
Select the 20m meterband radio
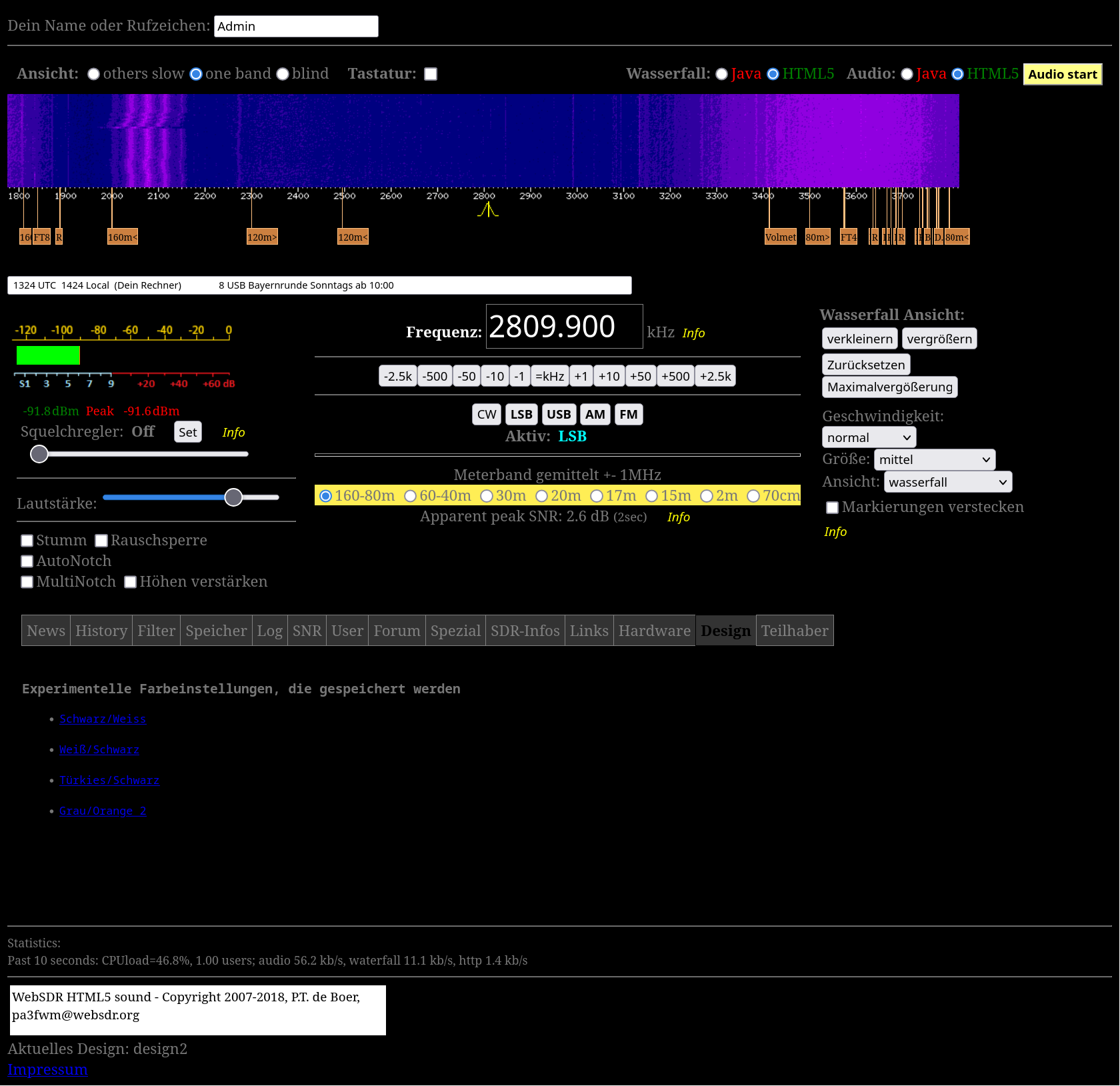click(x=542, y=496)
